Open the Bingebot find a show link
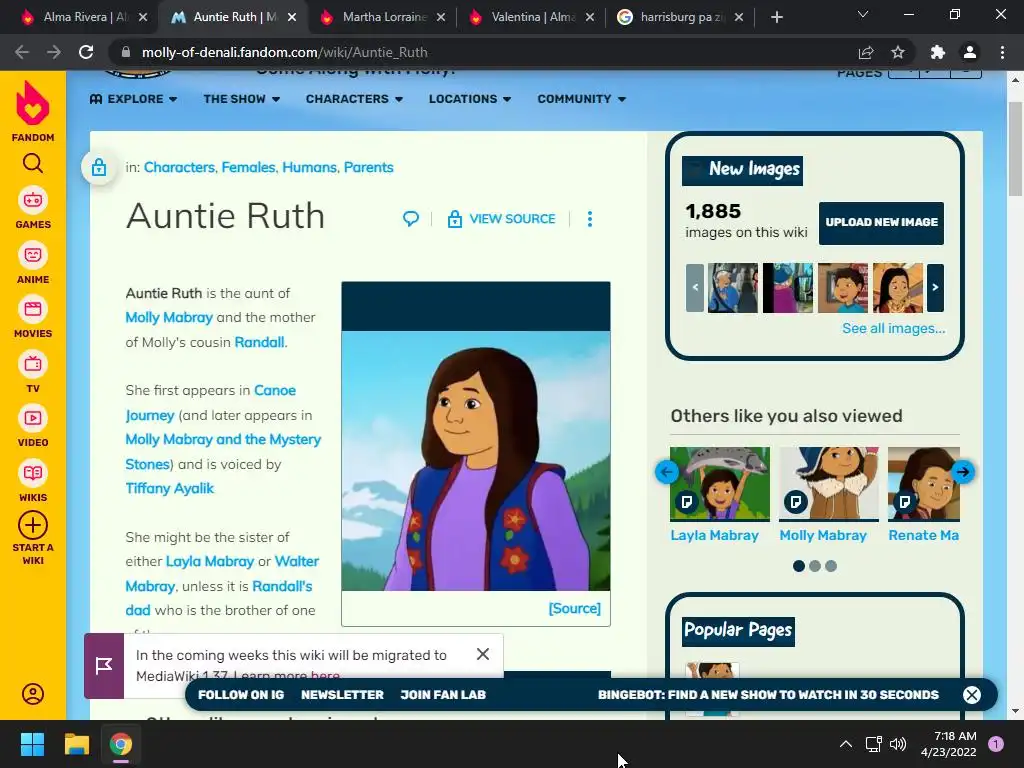This screenshot has height=768, width=1024. (768, 695)
